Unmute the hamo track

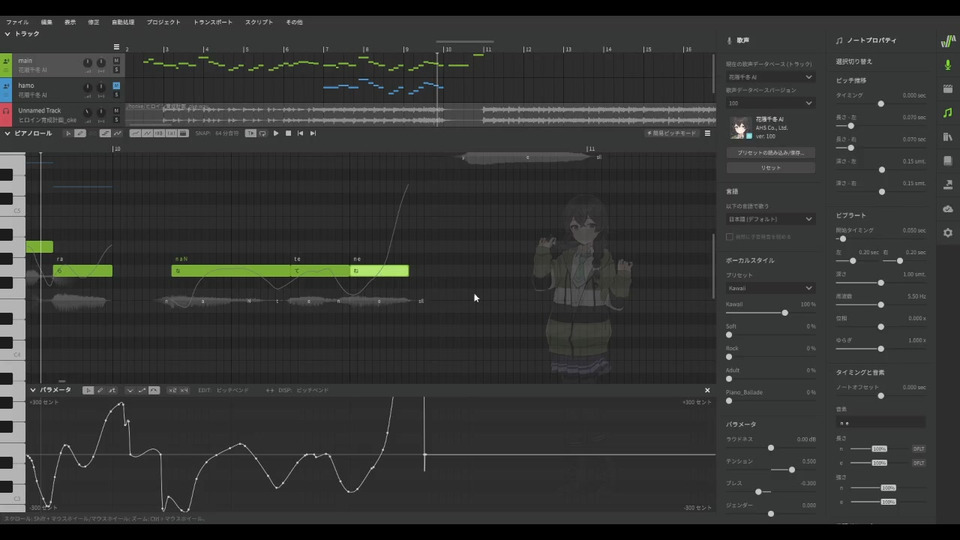116,86
